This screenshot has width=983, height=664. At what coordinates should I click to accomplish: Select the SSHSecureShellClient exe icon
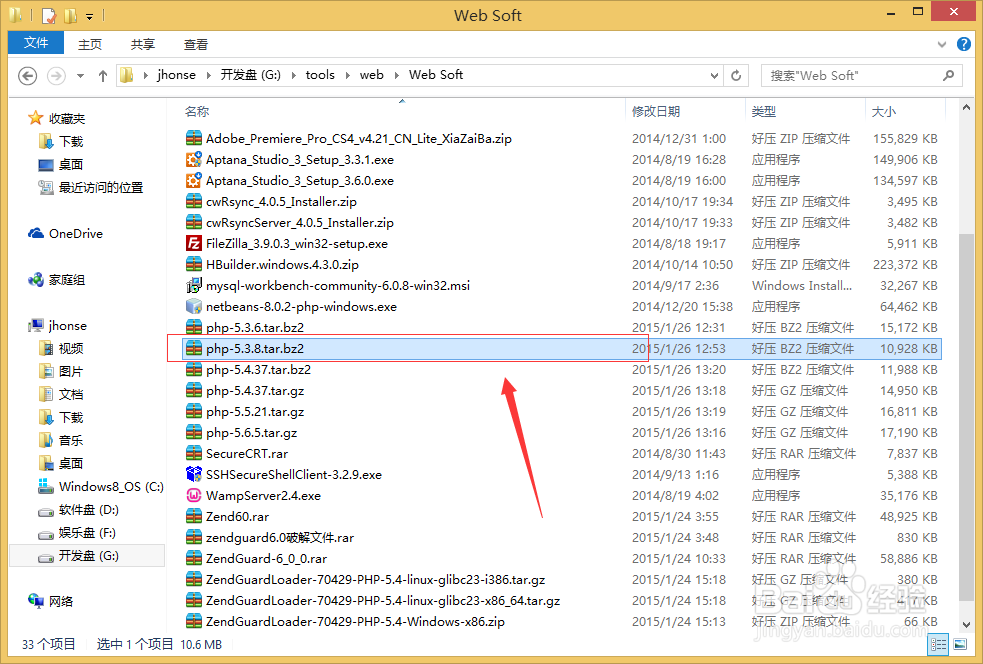point(194,475)
